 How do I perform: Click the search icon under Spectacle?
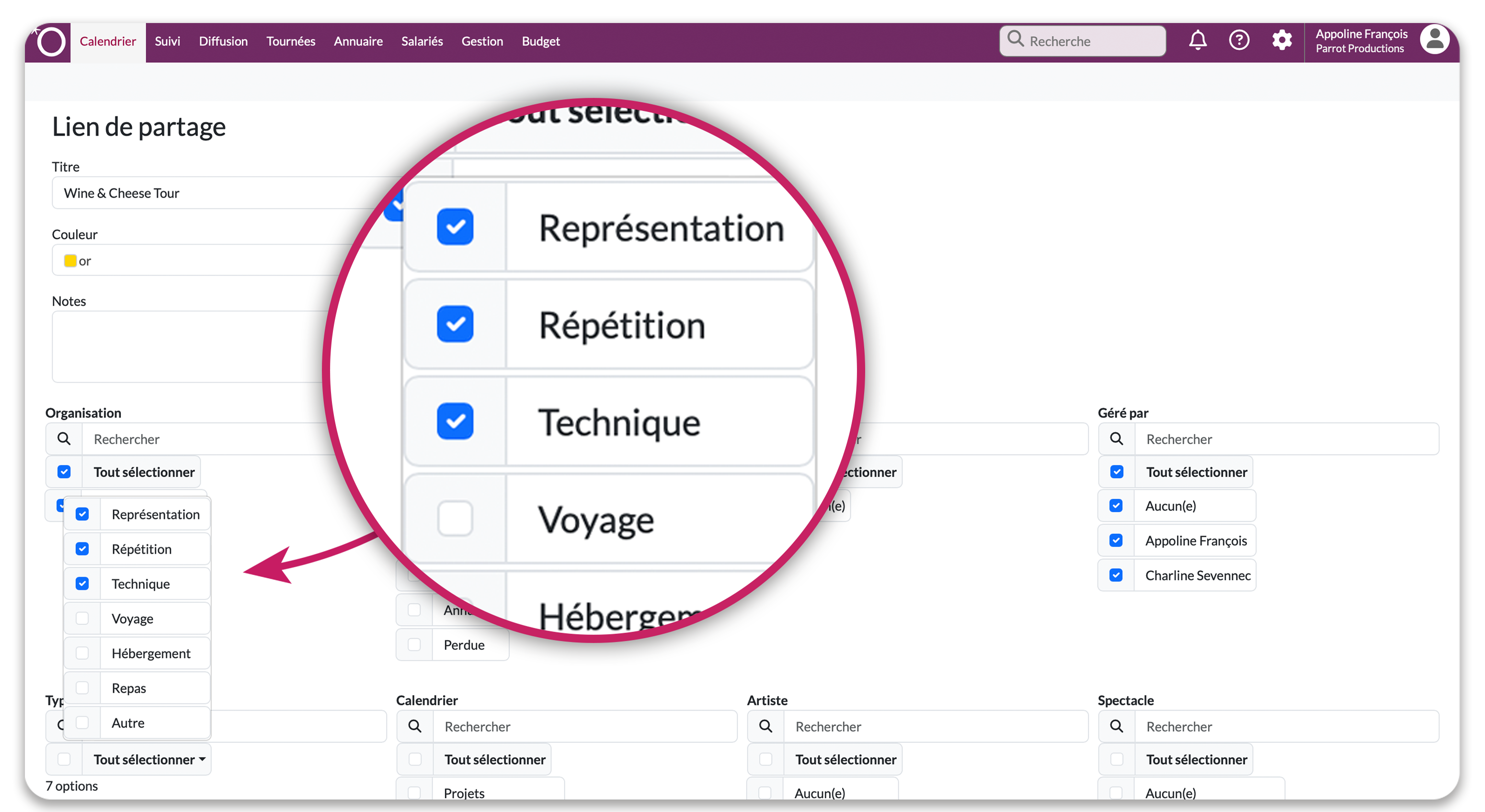click(x=1117, y=726)
